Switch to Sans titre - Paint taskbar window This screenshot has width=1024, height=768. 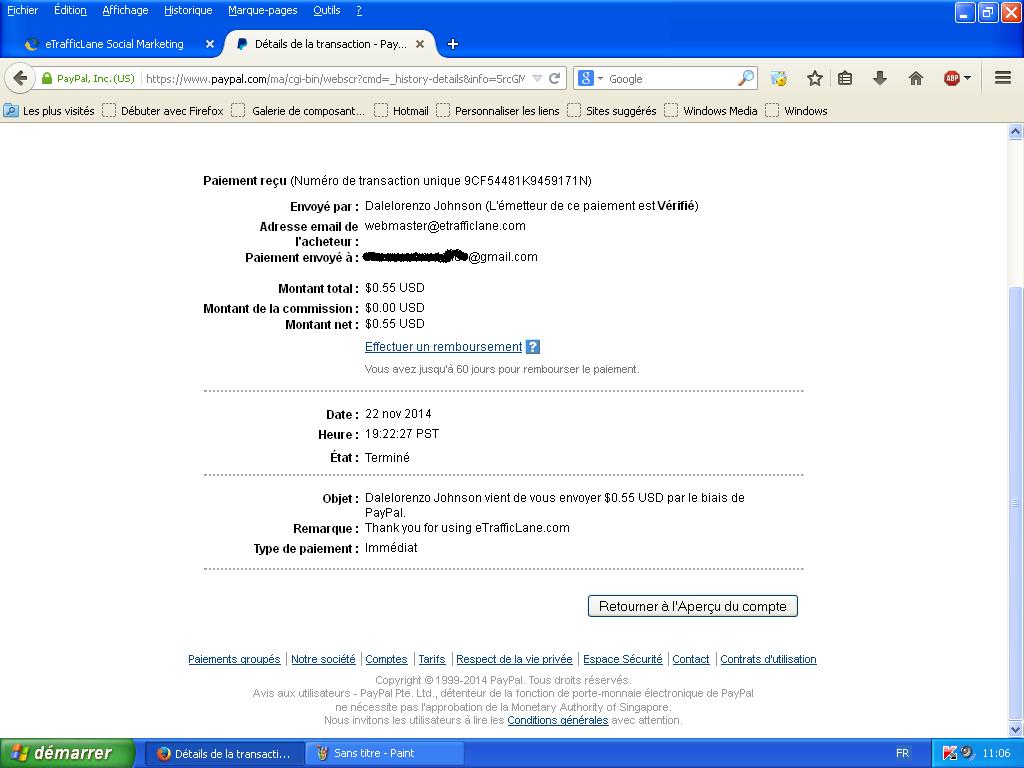pos(387,753)
